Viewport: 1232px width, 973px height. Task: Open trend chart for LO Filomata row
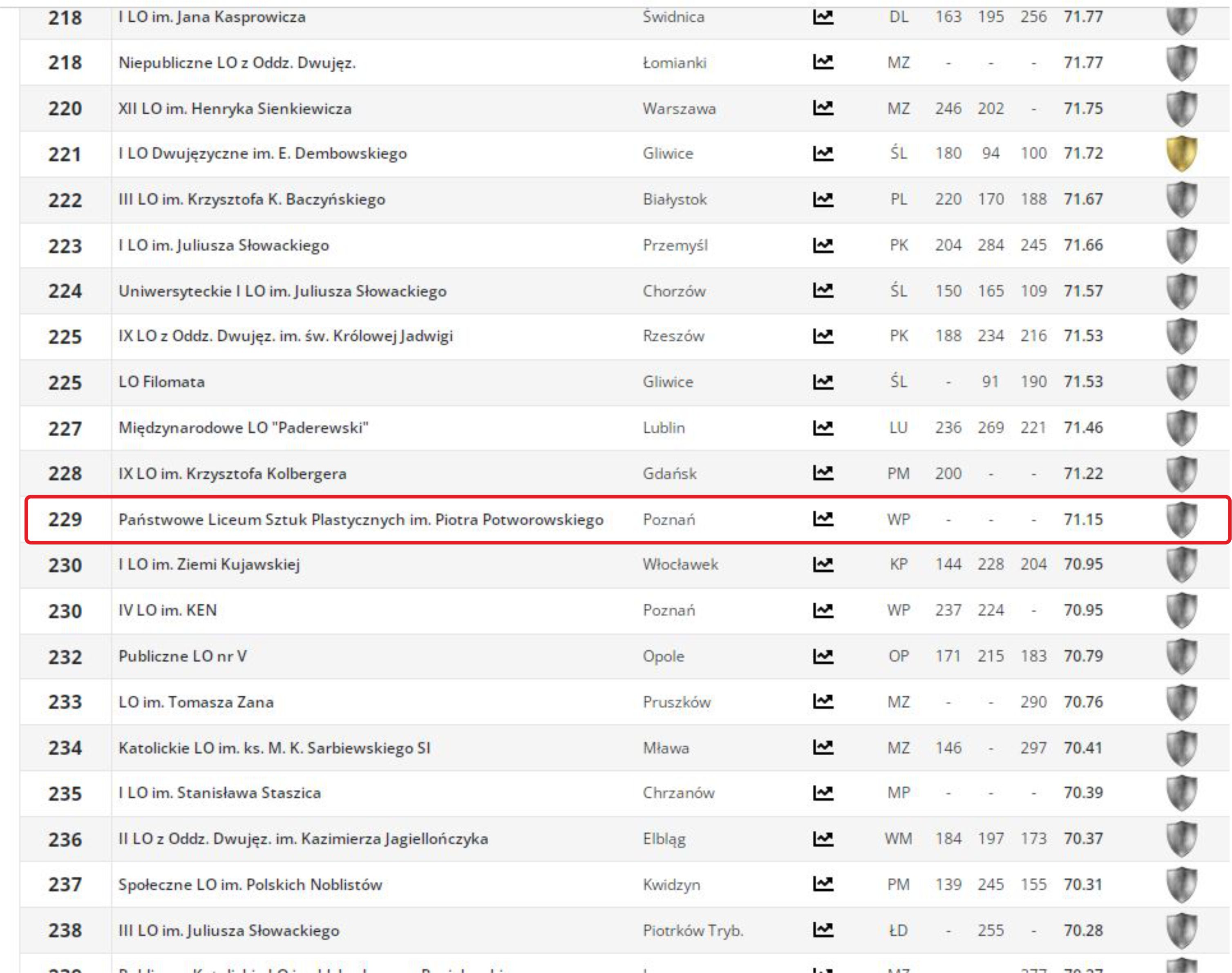823,382
